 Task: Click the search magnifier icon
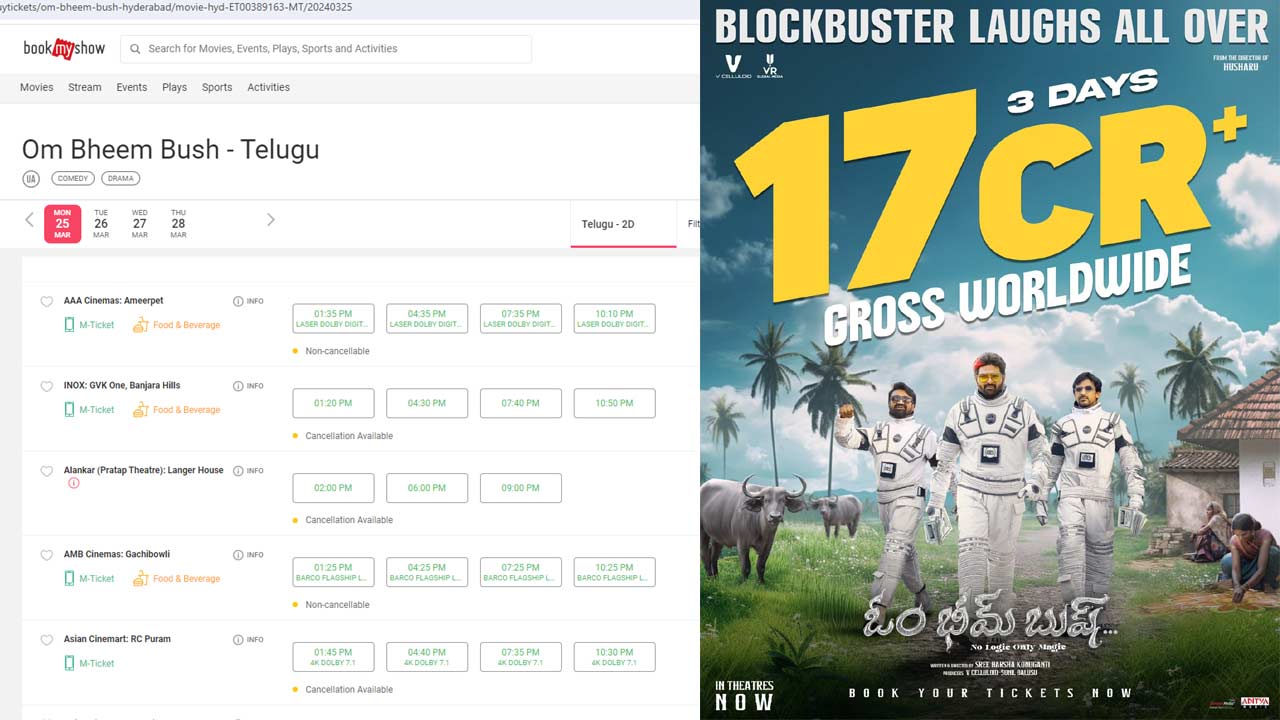[134, 48]
